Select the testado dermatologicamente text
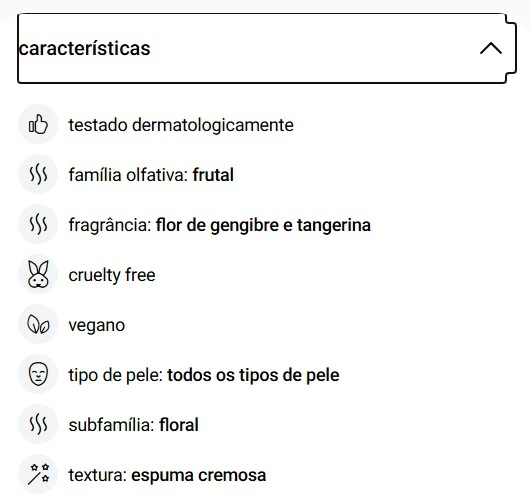 (x=181, y=125)
